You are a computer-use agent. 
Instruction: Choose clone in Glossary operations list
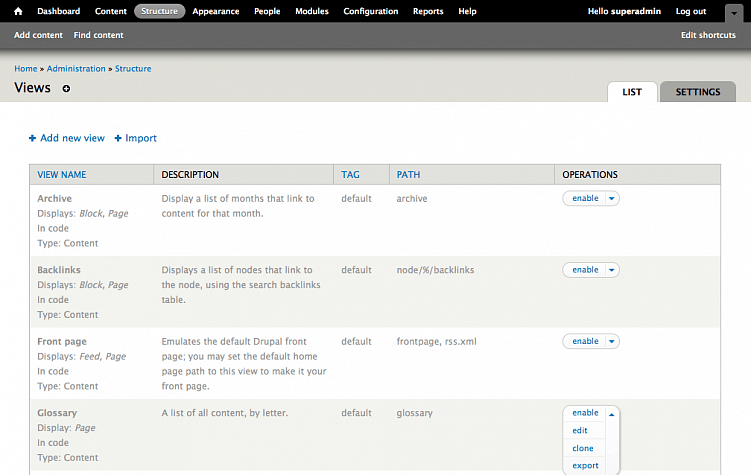coord(583,448)
